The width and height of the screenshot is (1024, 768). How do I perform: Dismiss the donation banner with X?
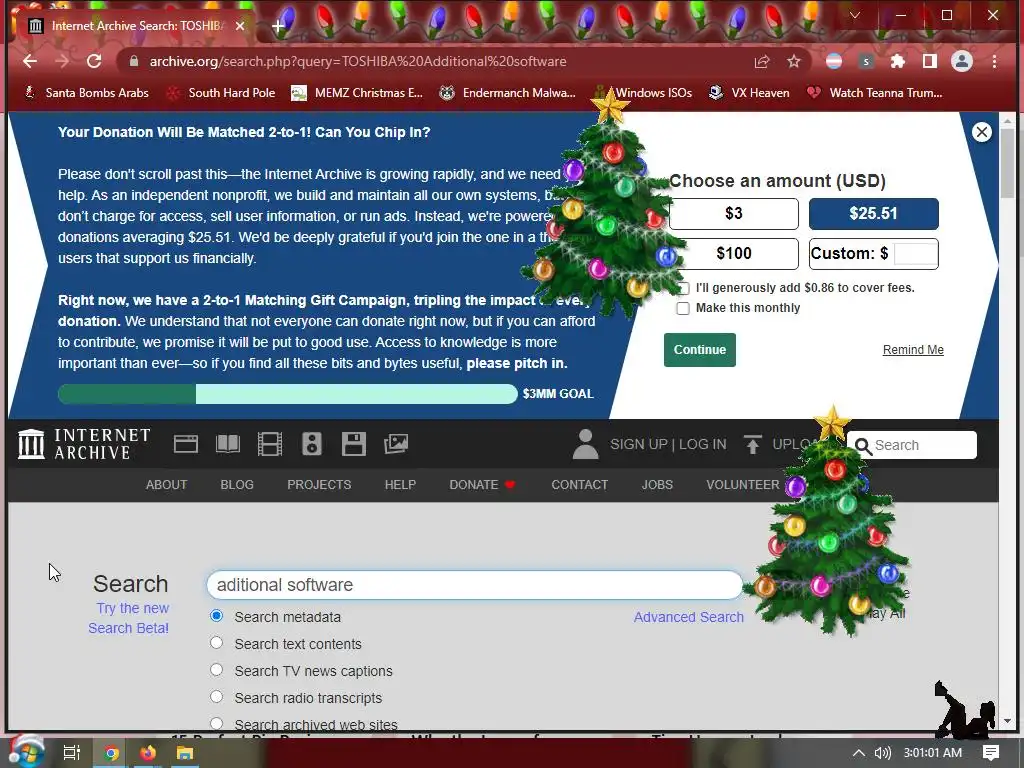coord(982,132)
